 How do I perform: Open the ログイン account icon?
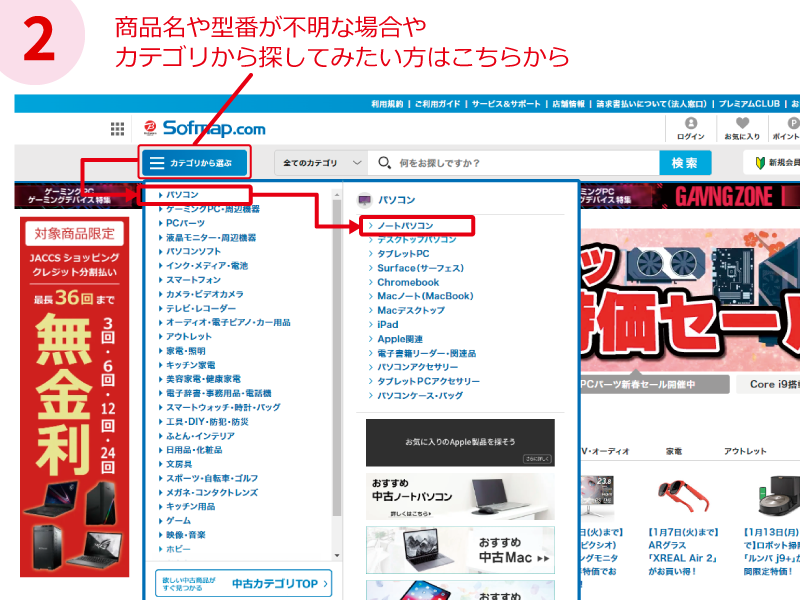691,123
